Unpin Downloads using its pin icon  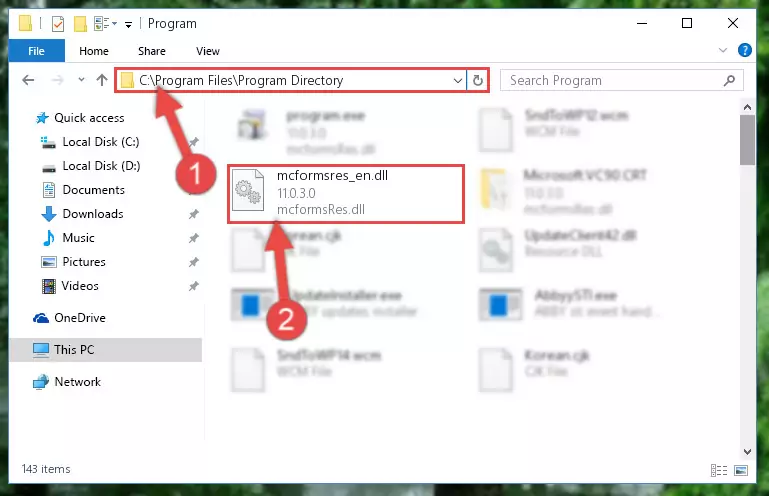coord(194,214)
